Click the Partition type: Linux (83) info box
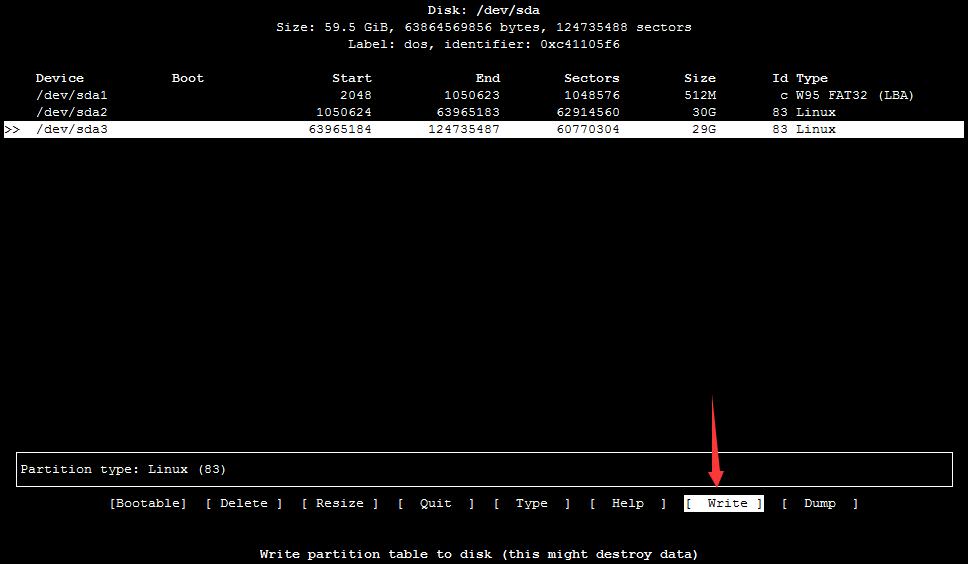This screenshot has width=968, height=564. point(484,469)
